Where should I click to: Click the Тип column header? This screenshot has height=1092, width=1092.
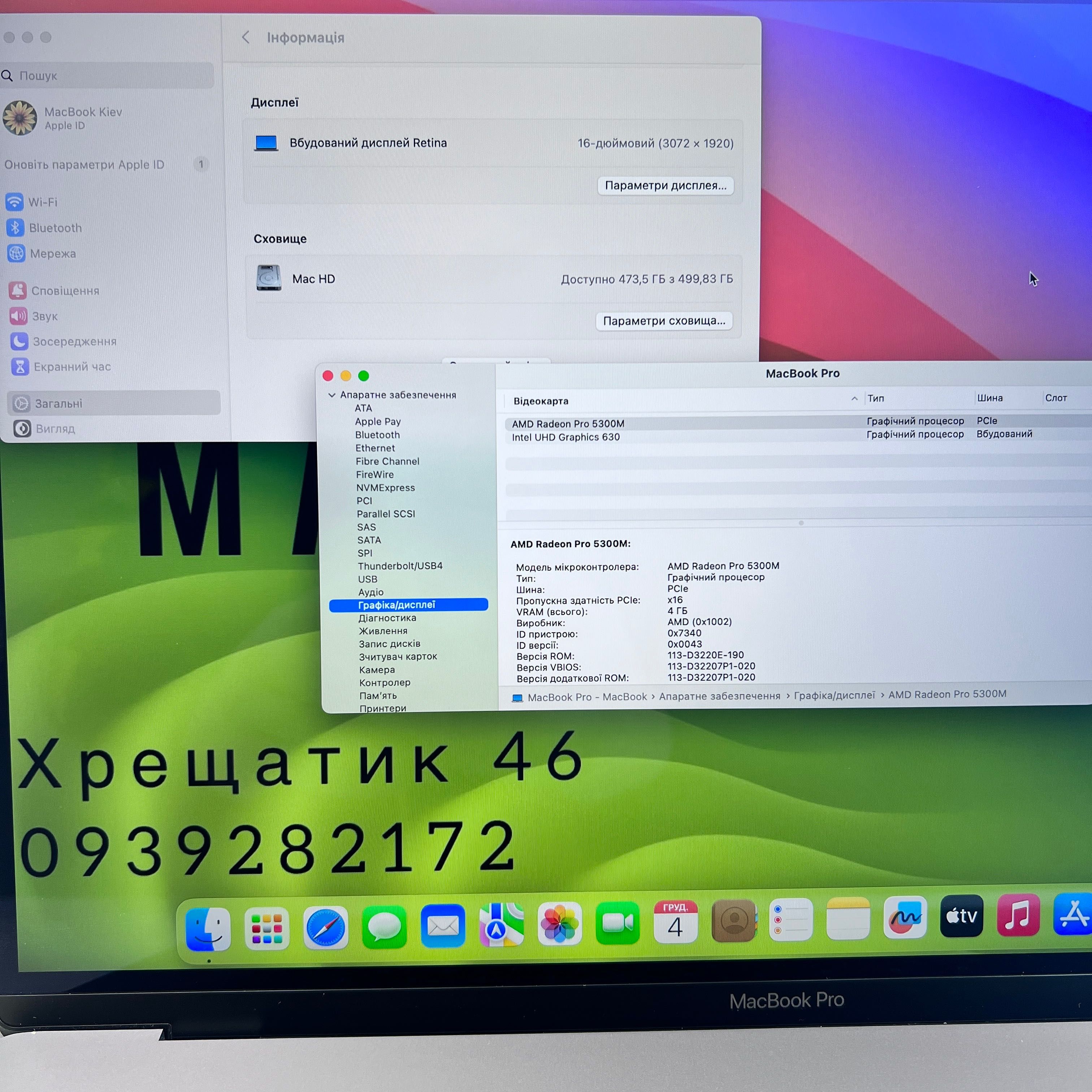tap(876, 398)
